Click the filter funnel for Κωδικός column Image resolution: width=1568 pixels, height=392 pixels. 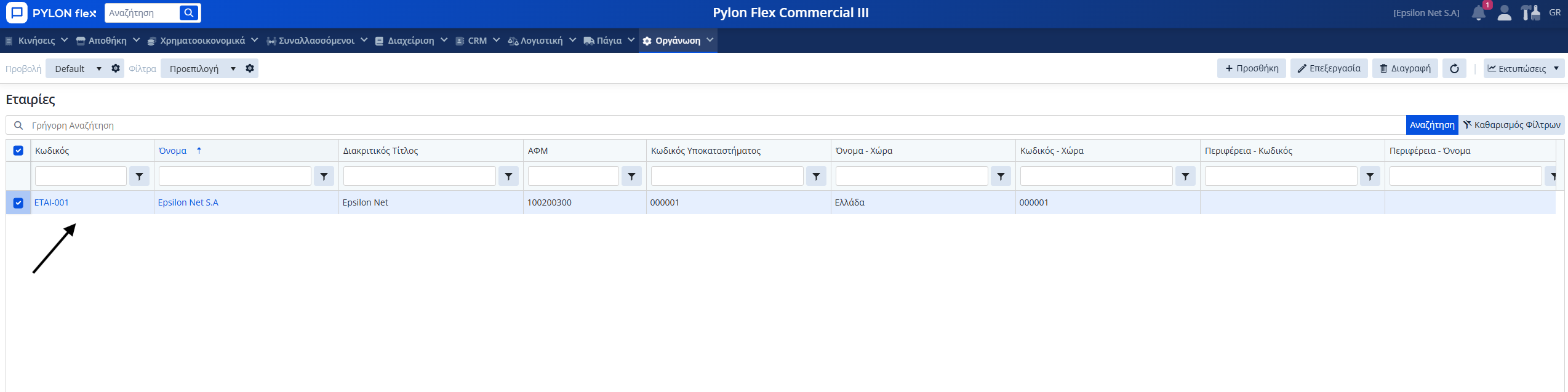pos(140,176)
